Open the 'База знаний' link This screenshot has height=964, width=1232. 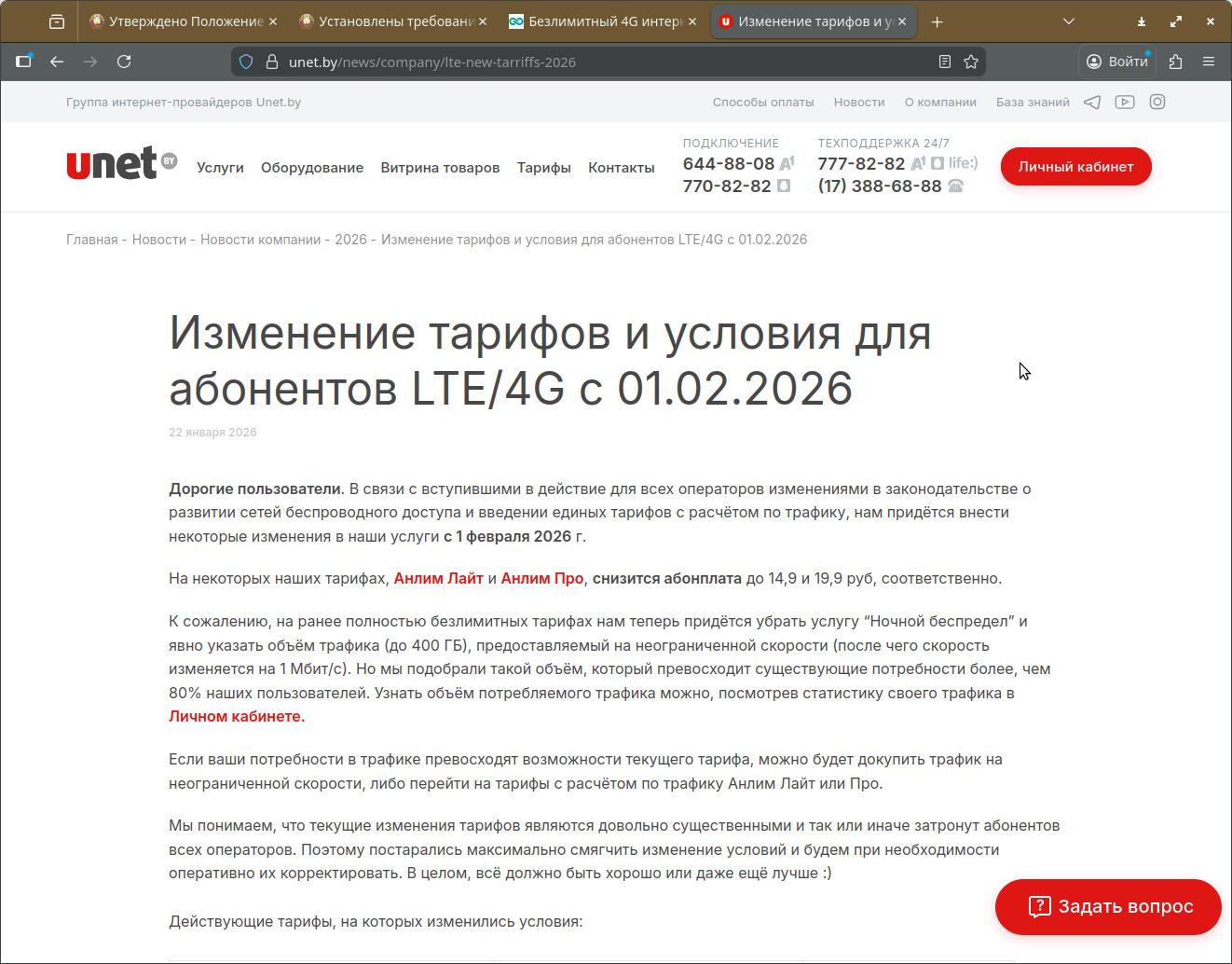[1033, 102]
